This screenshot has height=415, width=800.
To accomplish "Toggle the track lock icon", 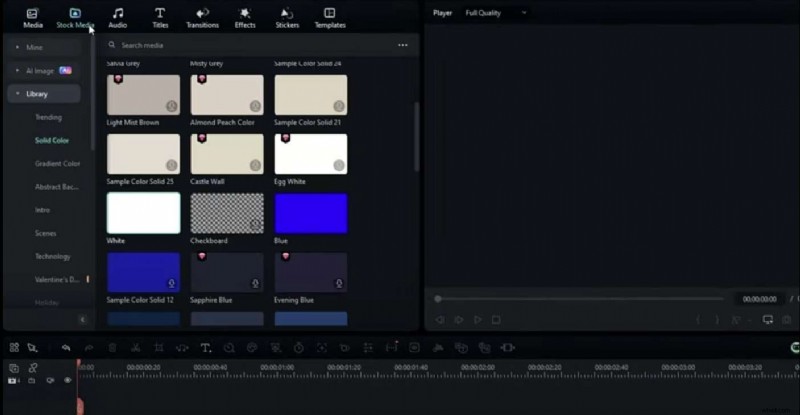I will click(x=31, y=381).
